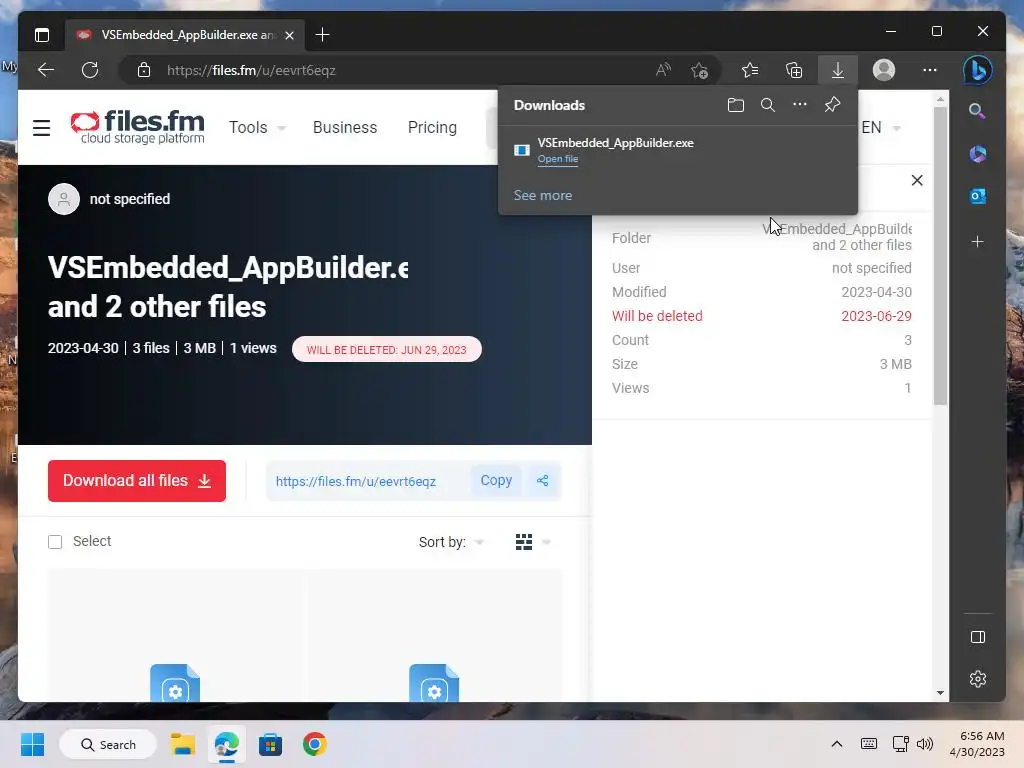
Task: Open the second file thumbnail
Action: (434, 635)
